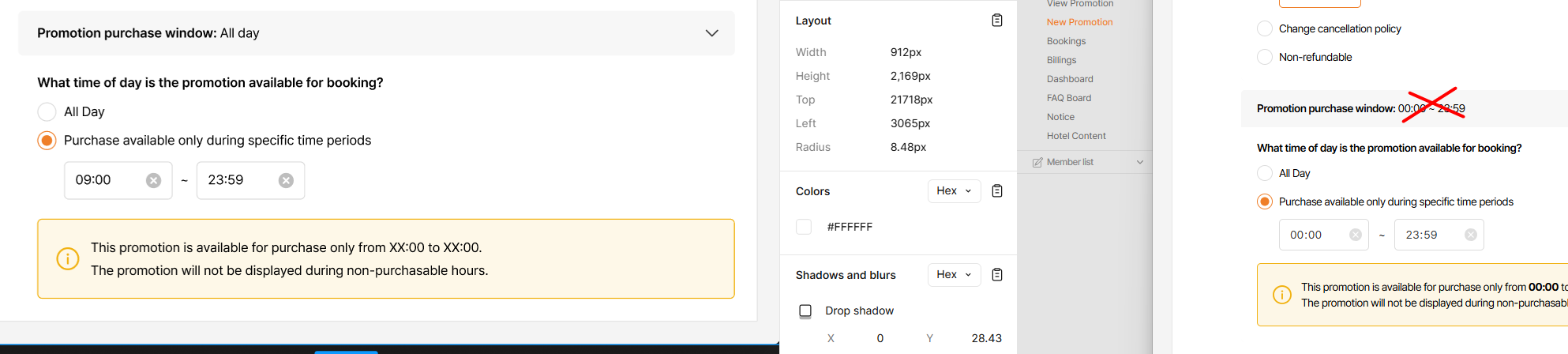Open Shadows and blurs Hex dropdown

coord(954,275)
